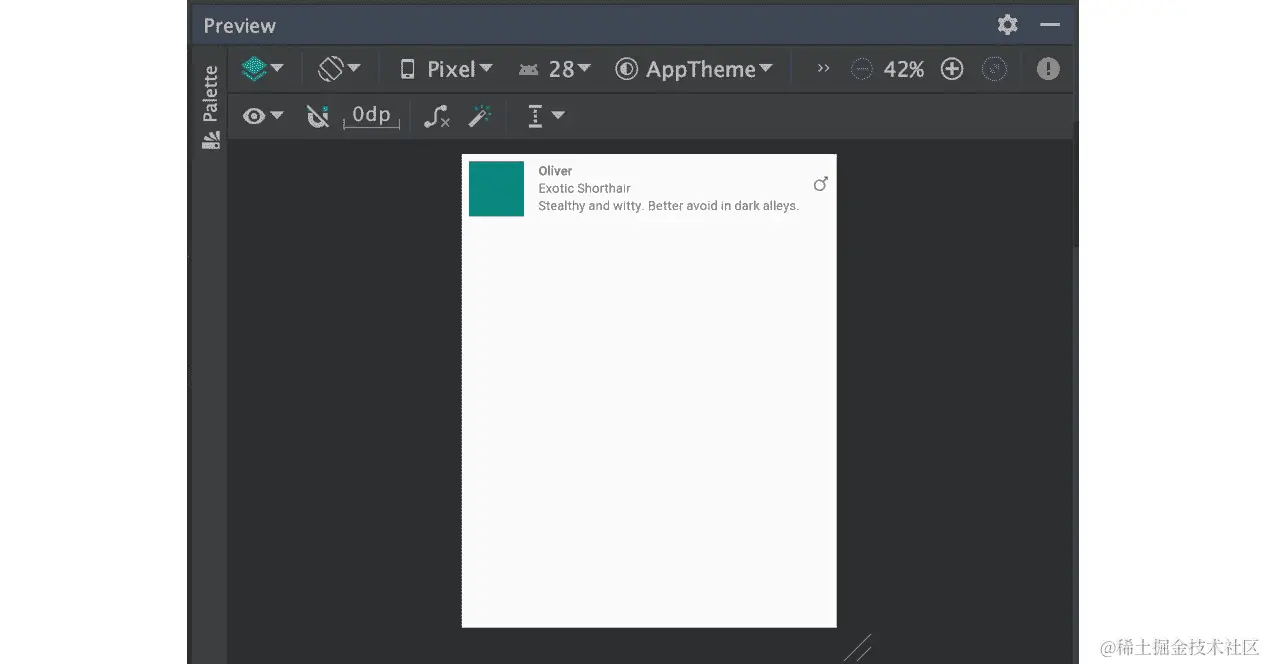Toggle the view options eye menu
The height and width of the screenshot is (664, 1266).
pos(262,115)
